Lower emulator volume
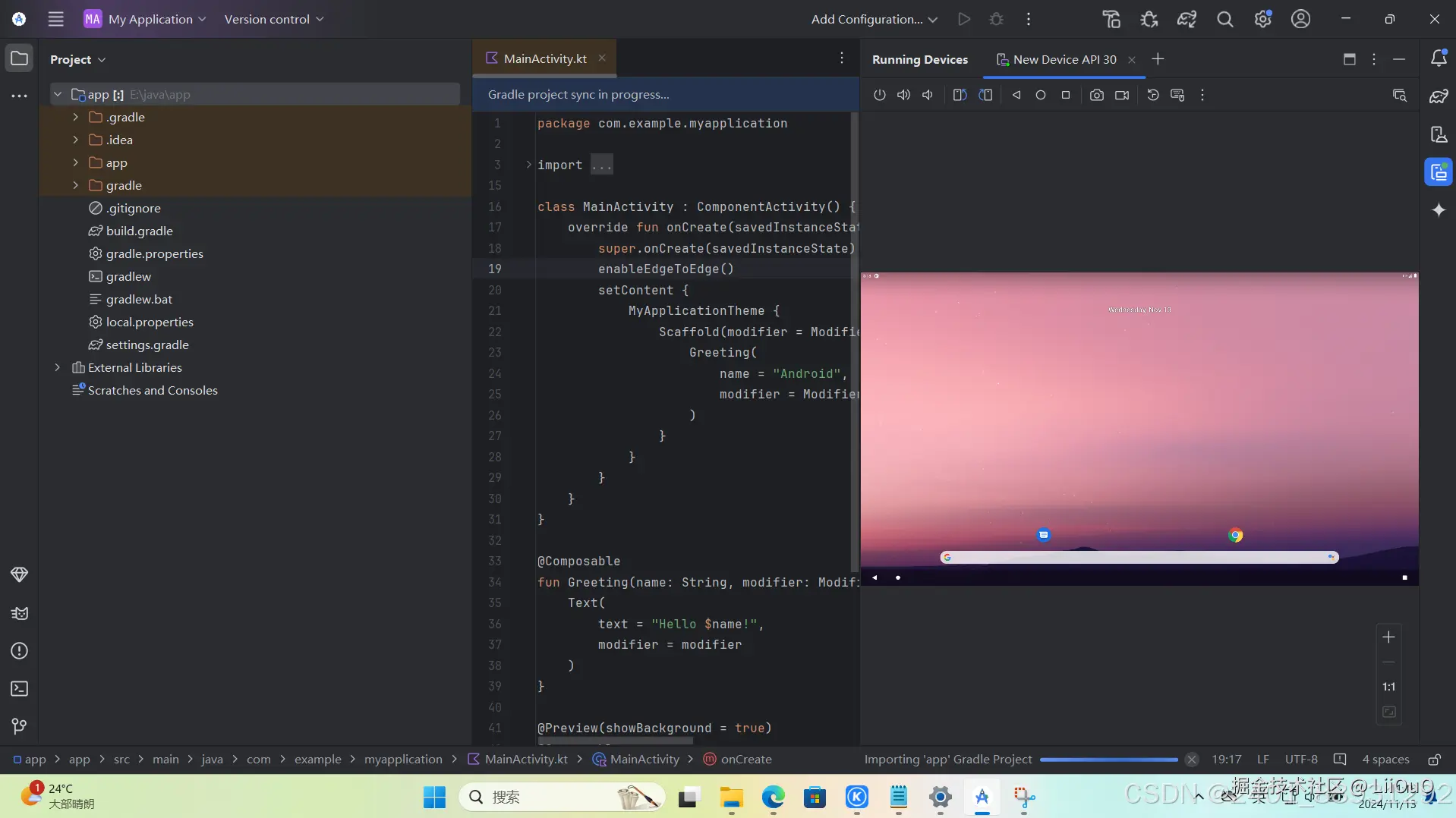 pos(928,95)
